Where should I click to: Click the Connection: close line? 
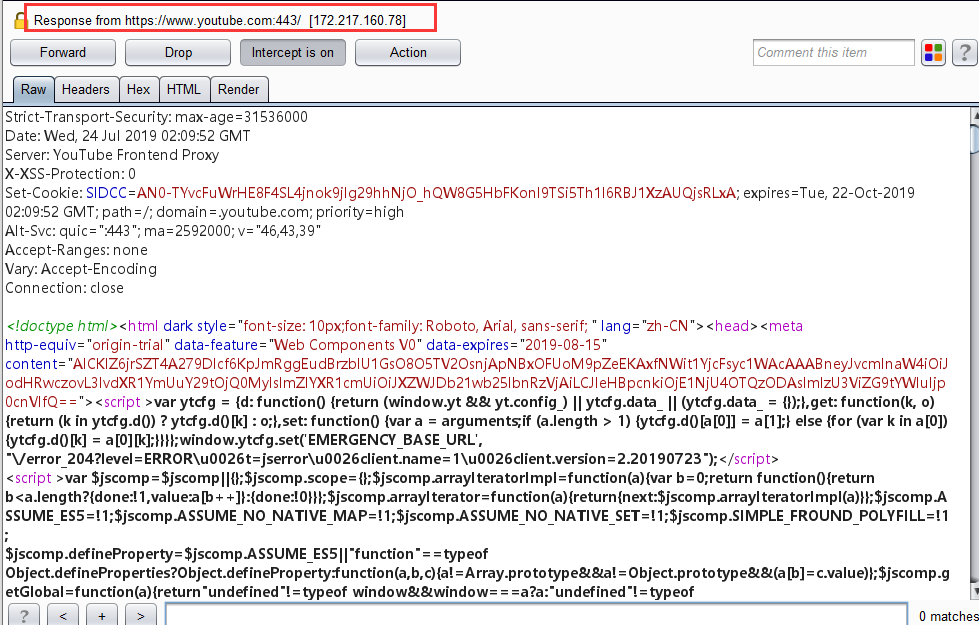tap(64, 288)
